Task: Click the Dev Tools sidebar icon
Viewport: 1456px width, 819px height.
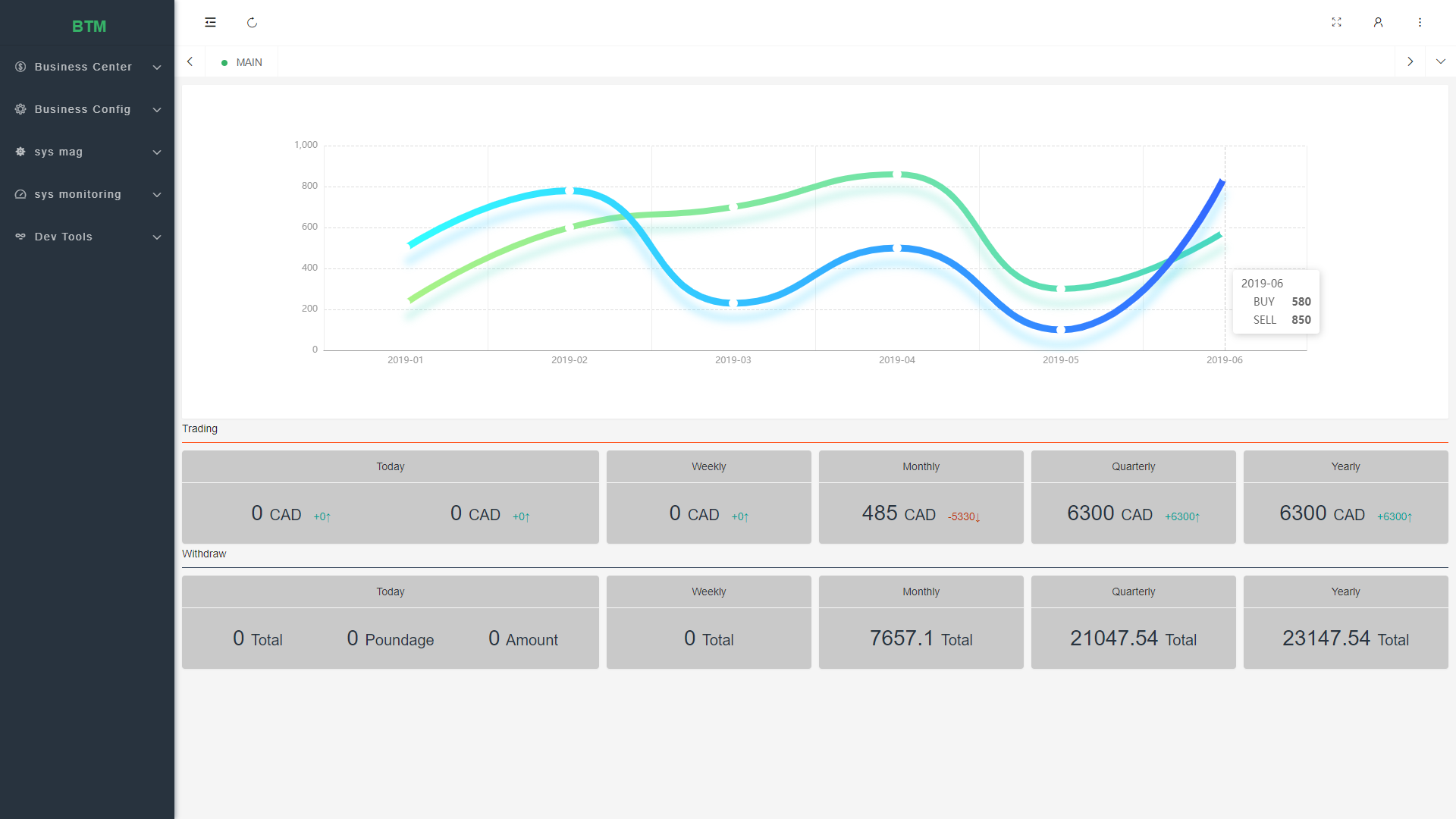Action: coord(20,237)
